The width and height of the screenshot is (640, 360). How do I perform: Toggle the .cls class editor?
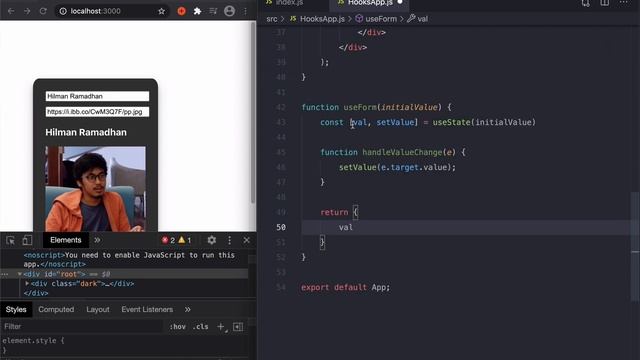point(200,327)
